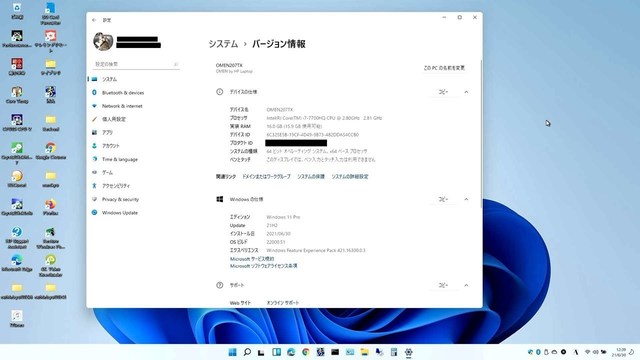
Task: Click the user profile avatar picture
Action: point(103,42)
